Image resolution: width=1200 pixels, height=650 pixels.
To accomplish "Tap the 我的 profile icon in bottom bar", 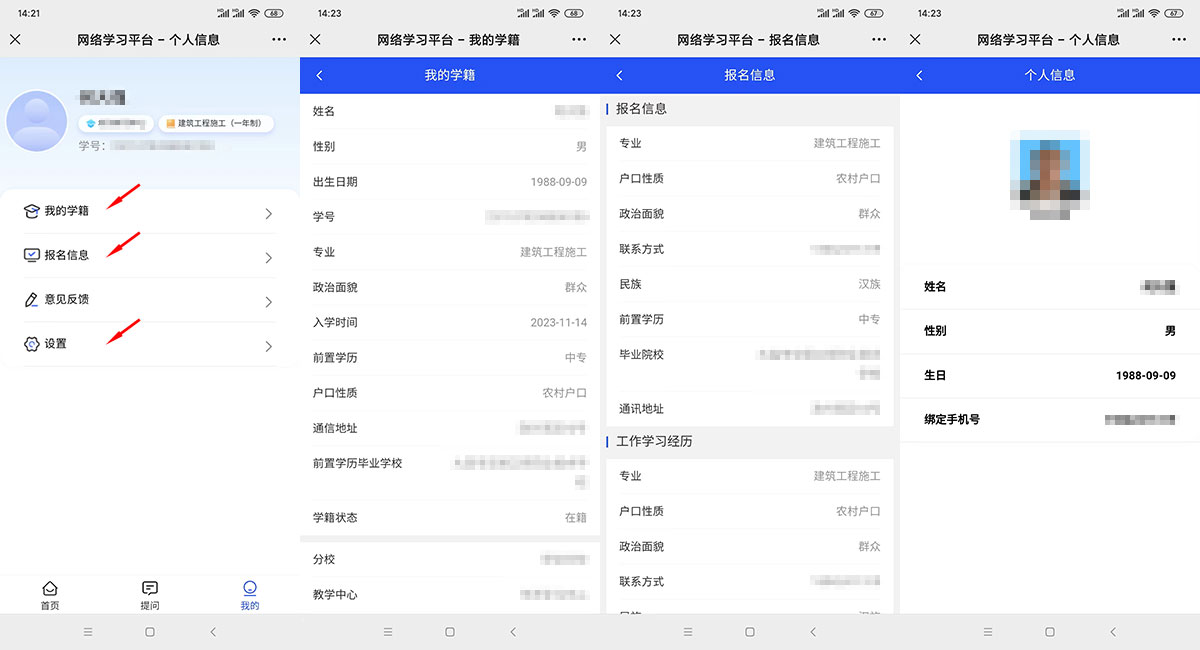I will [x=249, y=589].
